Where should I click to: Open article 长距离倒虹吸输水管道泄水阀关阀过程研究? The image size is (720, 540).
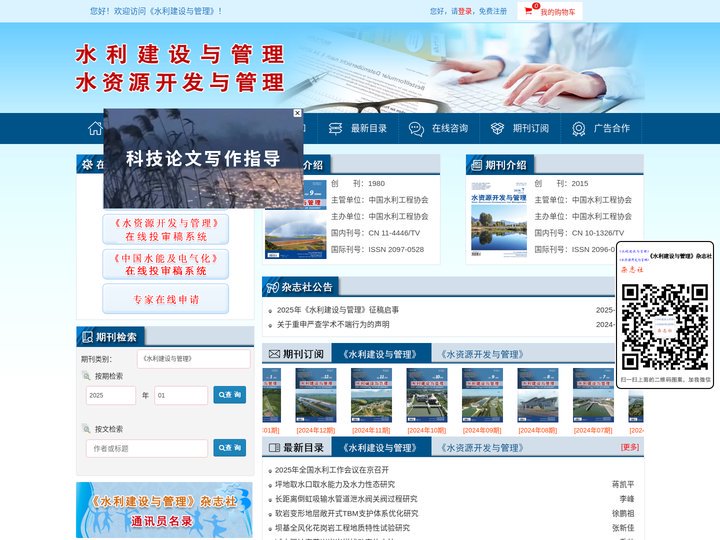pyautogui.click(x=346, y=499)
